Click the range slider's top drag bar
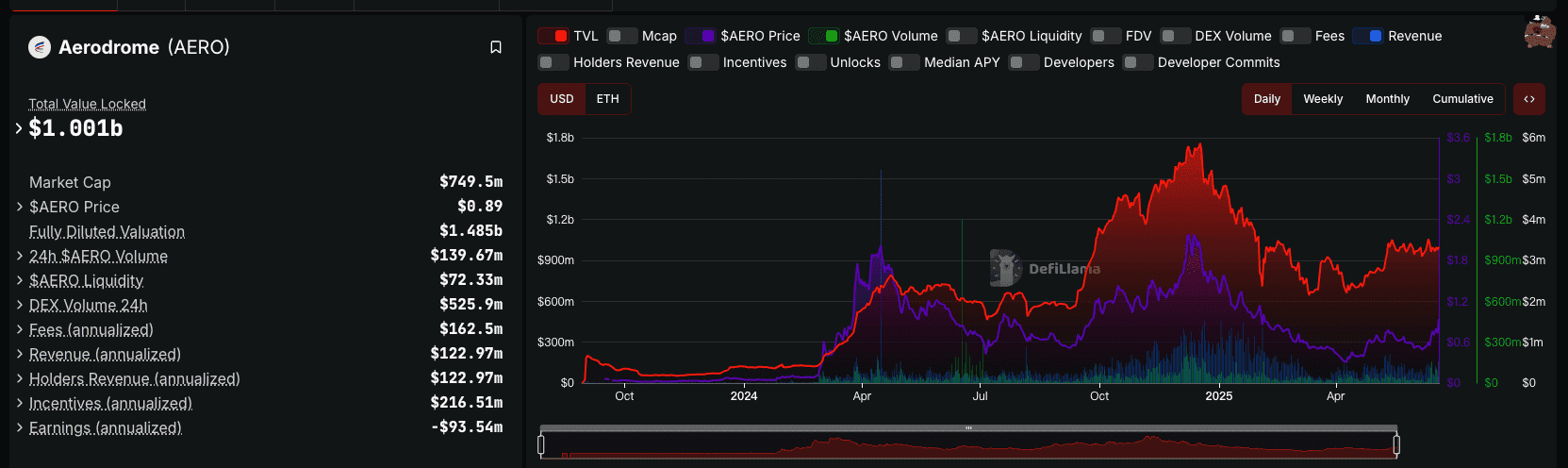Image resolution: width=1568 pixels, height=468 pixels. click(968, 428)
